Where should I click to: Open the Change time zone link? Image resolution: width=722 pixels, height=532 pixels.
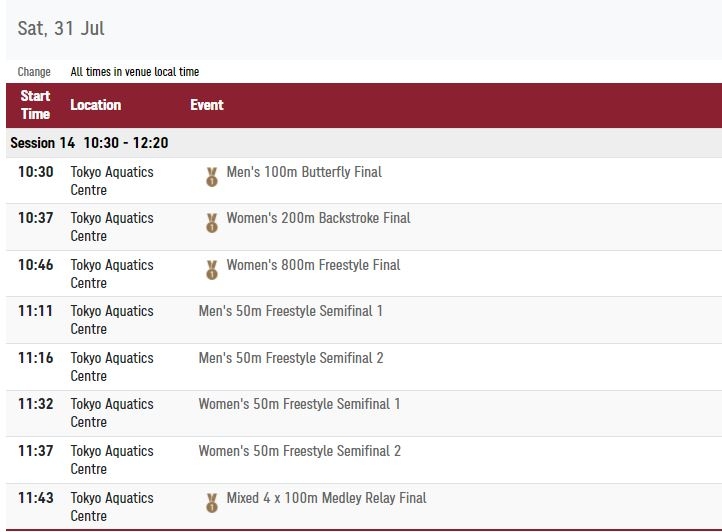click(34, 72)
